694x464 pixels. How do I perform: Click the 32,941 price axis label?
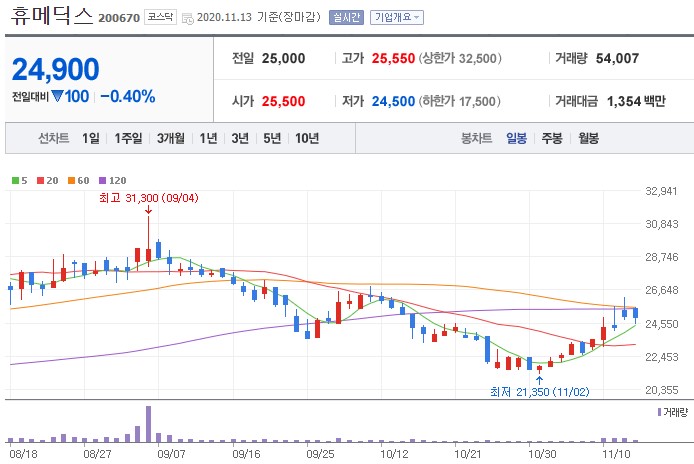(662, 191)
